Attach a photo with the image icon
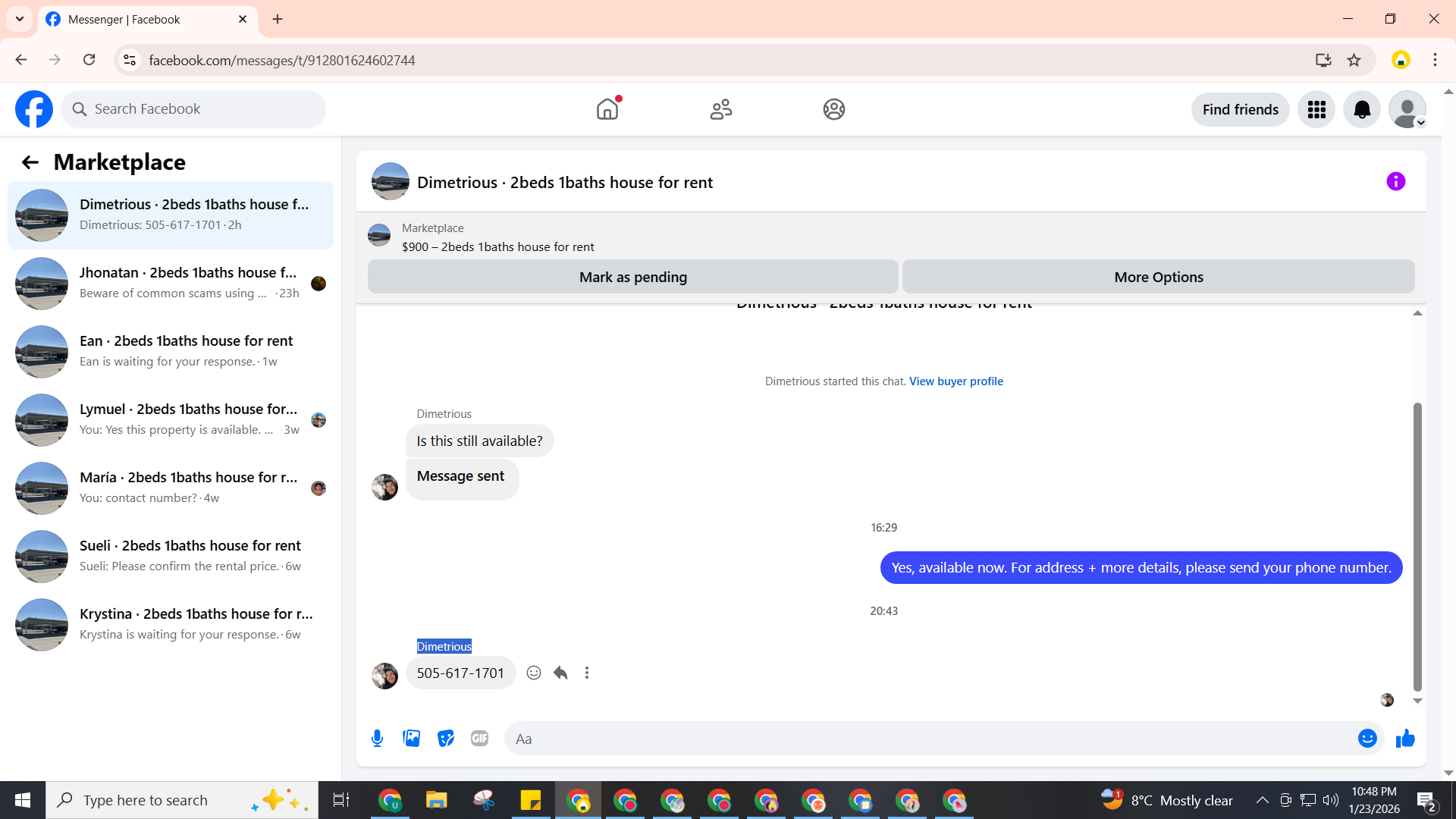Image resolution: width=1456 pixels, height=819 pixels. [411, 739]
